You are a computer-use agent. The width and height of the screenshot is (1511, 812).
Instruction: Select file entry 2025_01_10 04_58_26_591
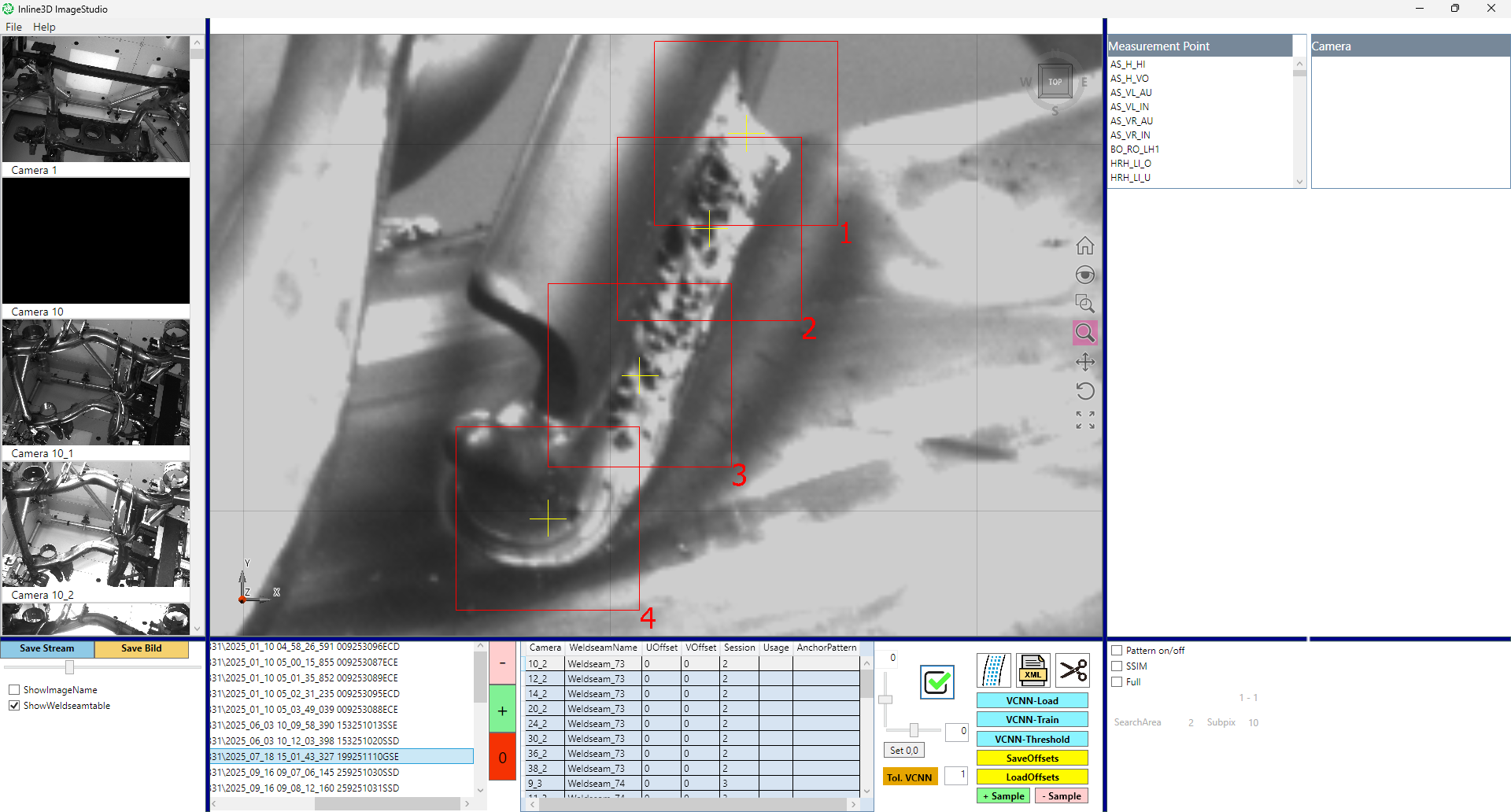point(342,647)
